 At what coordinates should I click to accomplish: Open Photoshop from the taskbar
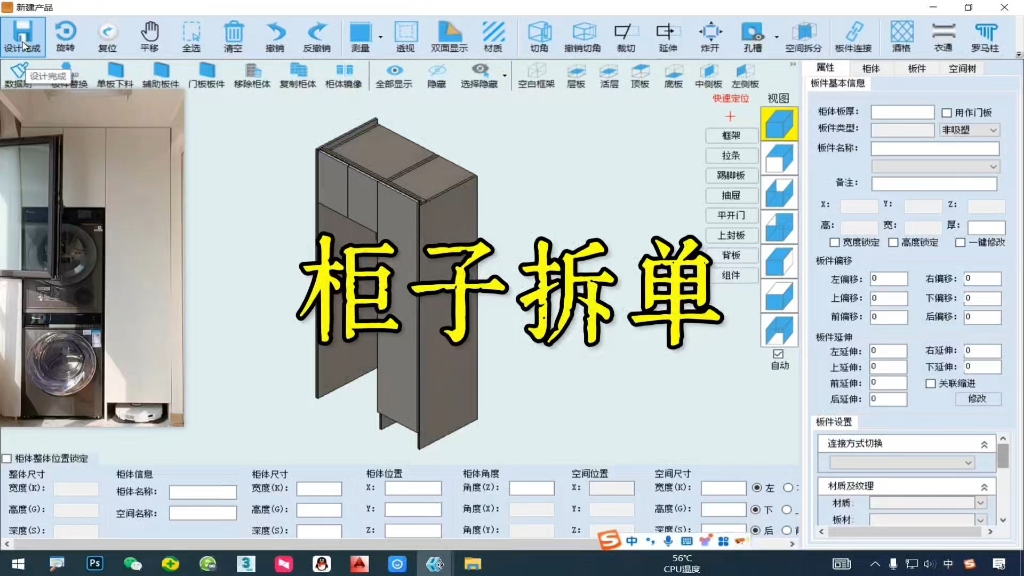coord(94,563)
